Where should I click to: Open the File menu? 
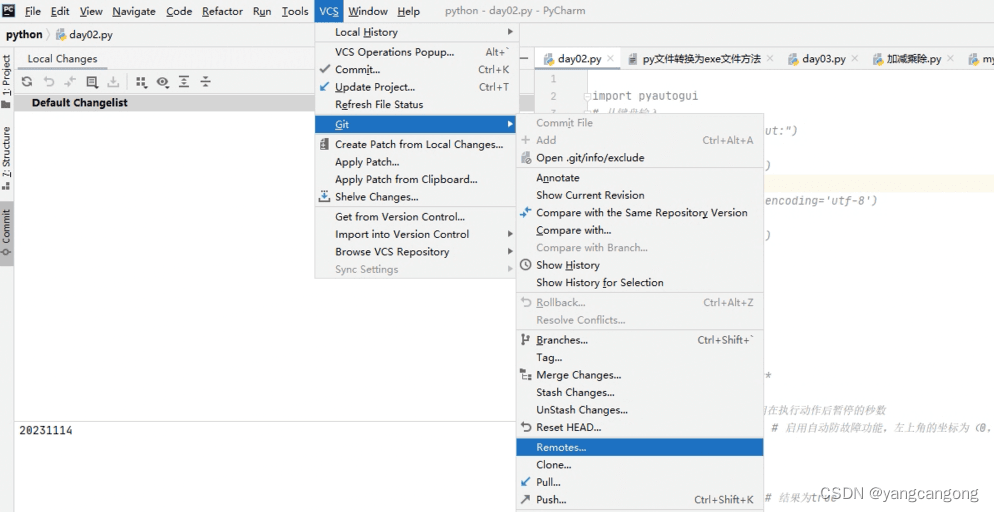click(32, 11)
